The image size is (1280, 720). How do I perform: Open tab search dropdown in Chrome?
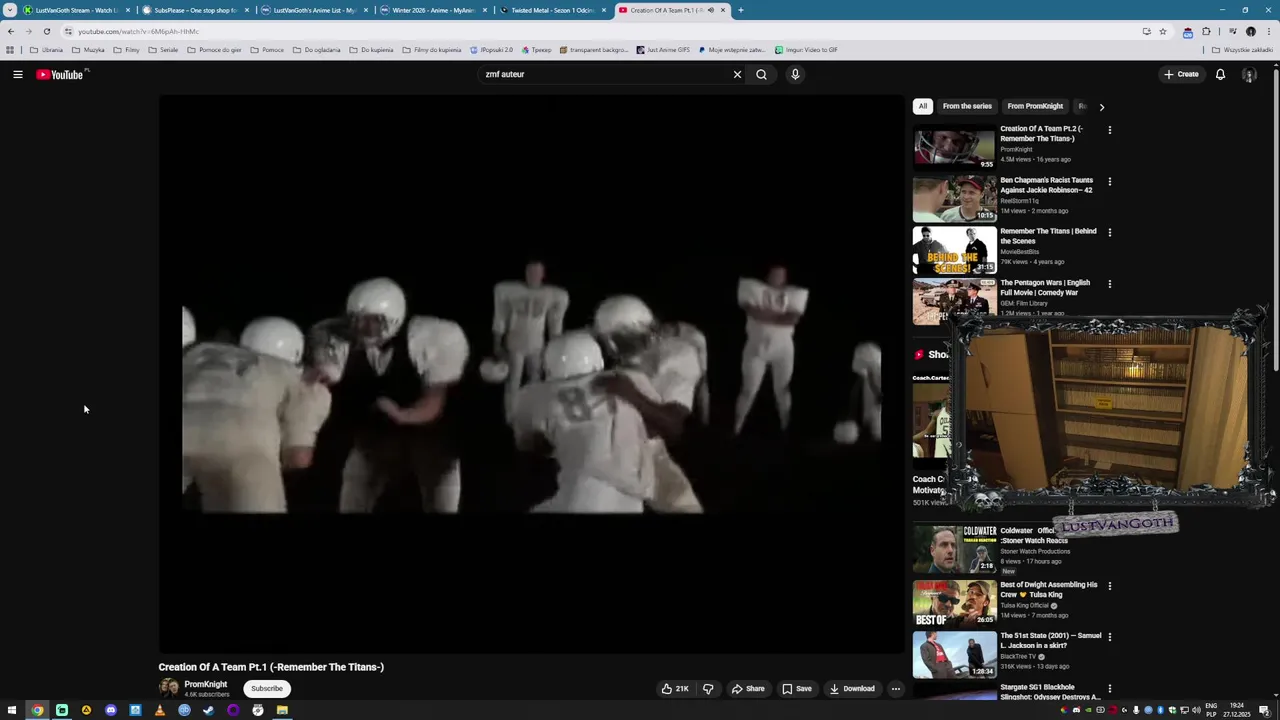click(10, 10)
